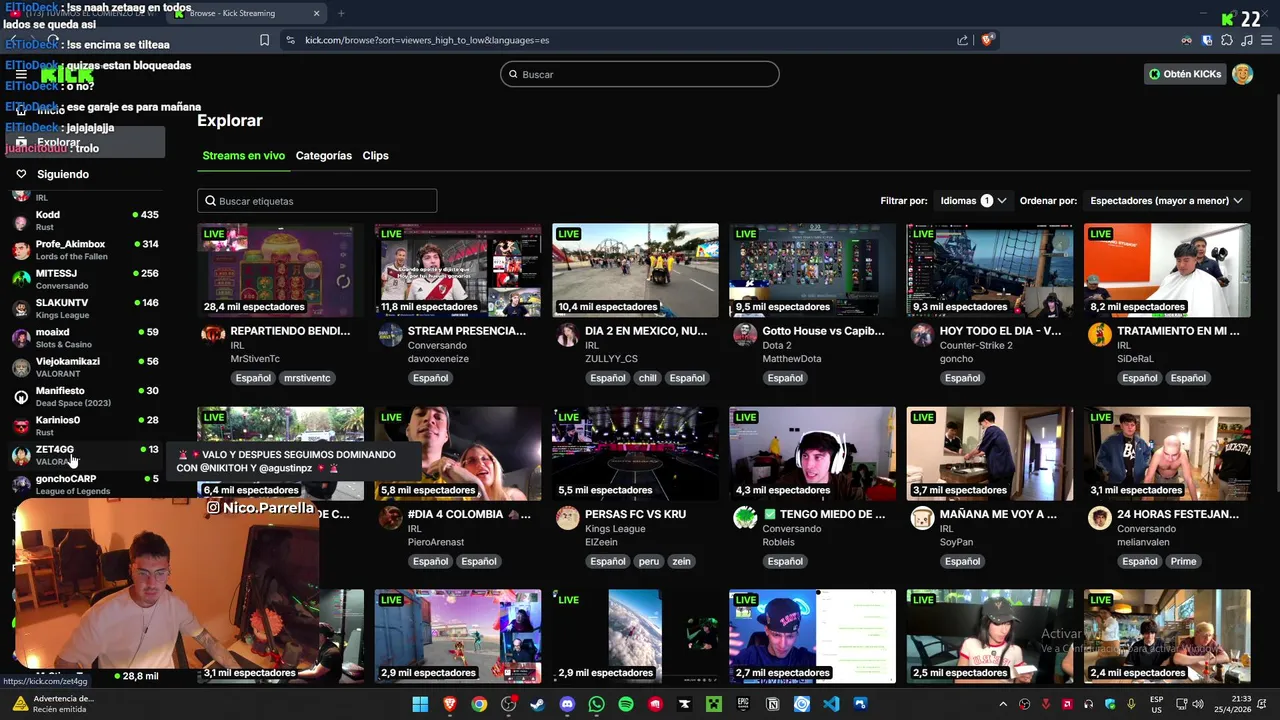Show hidden system tray icons chevron

[x=1003, y=704]
